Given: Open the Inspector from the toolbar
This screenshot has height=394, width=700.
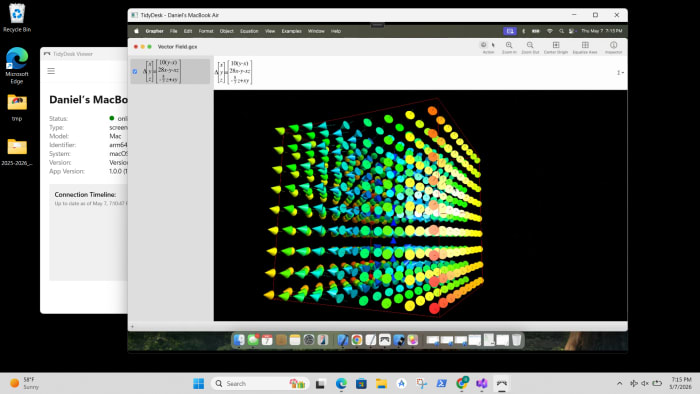Looking at the screenshot, I should click(613, 45).
